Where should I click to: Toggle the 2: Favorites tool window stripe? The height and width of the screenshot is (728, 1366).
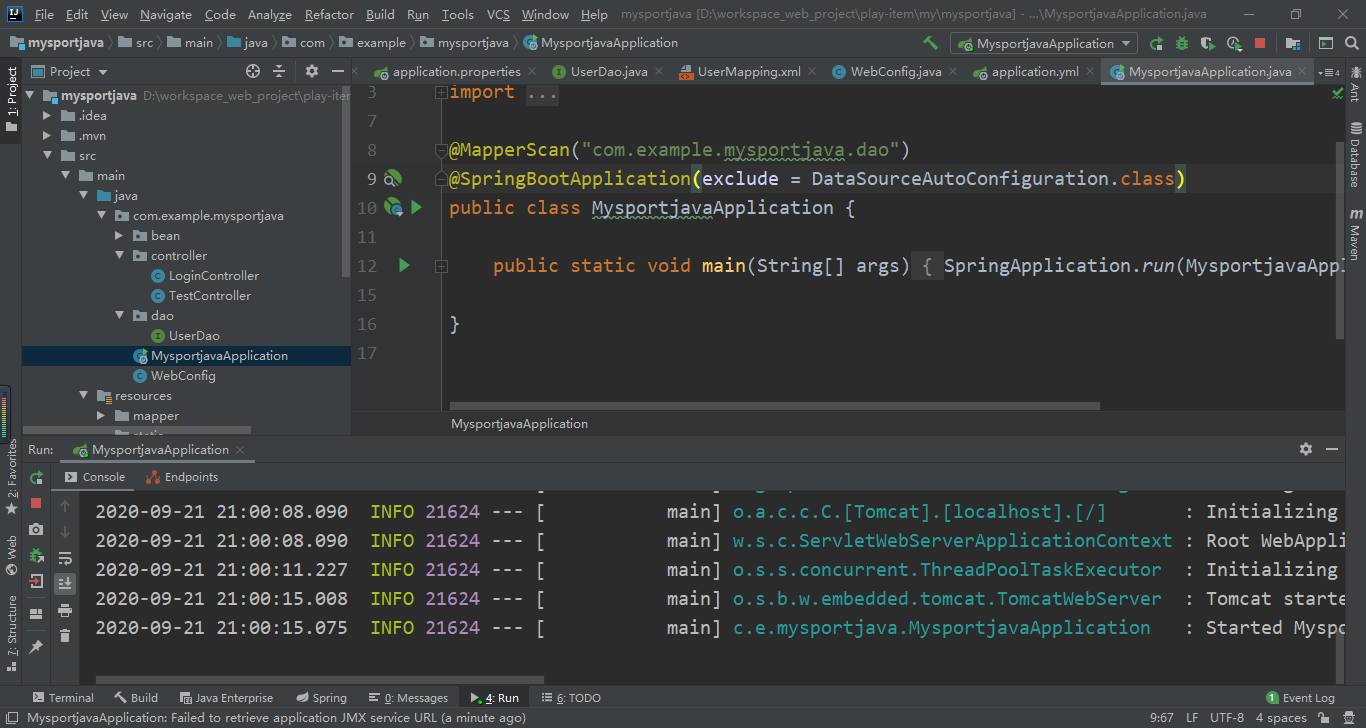point(11,478)
